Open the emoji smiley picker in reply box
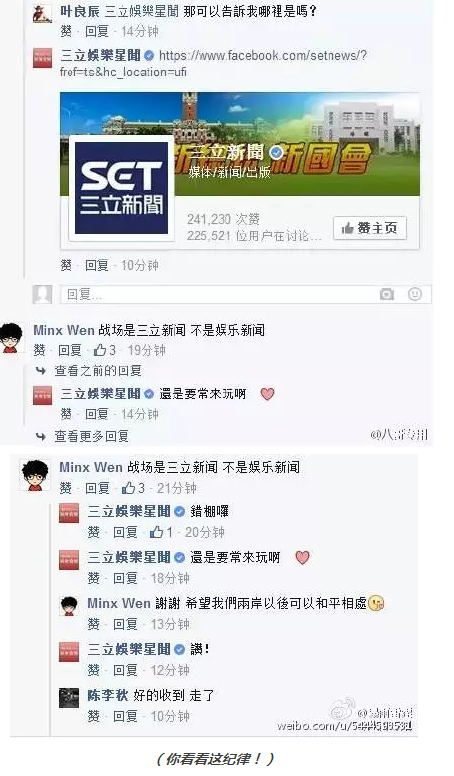 point(415,294)
